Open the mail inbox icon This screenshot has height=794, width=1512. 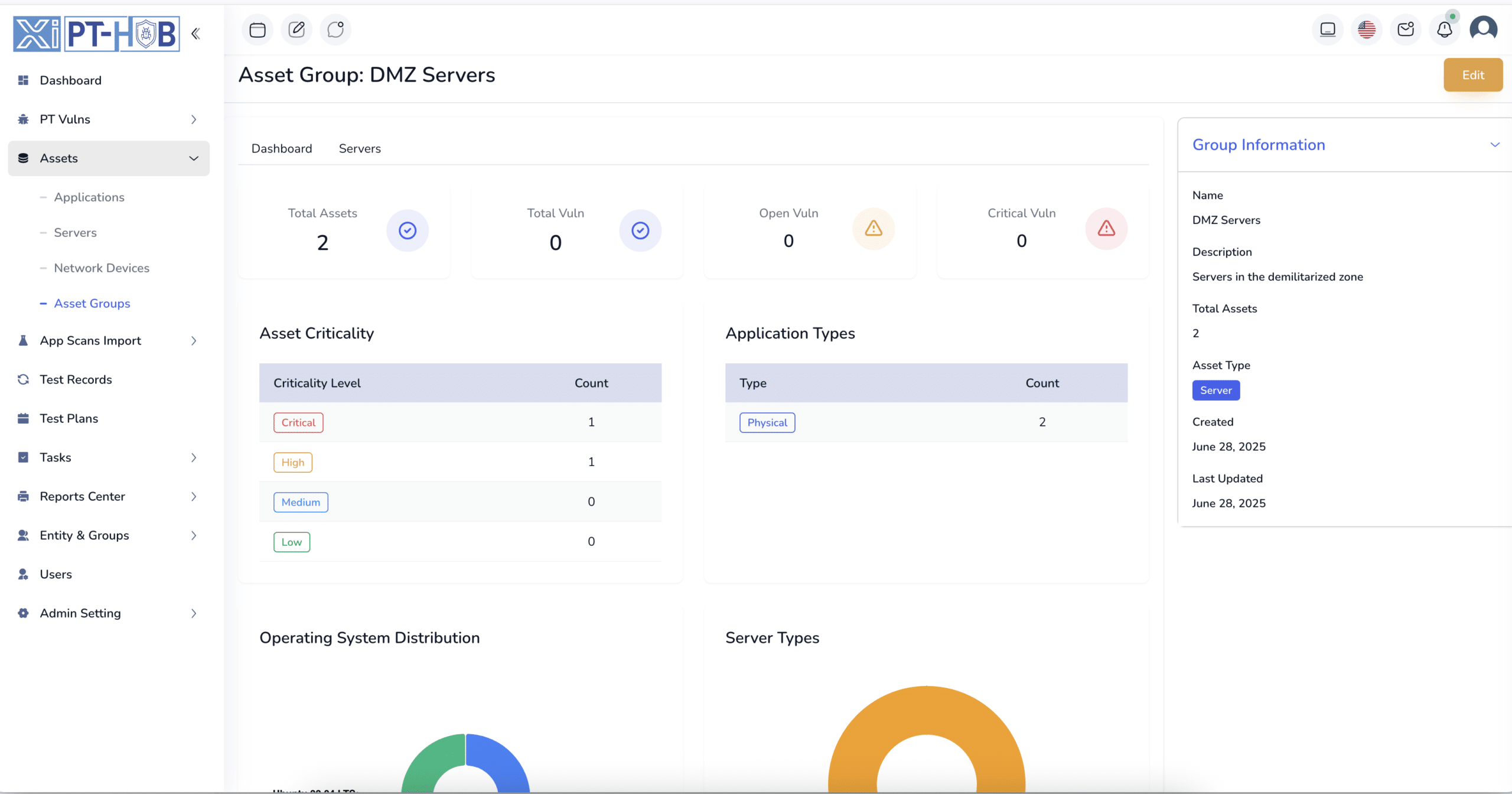(x=1406, y=30)
